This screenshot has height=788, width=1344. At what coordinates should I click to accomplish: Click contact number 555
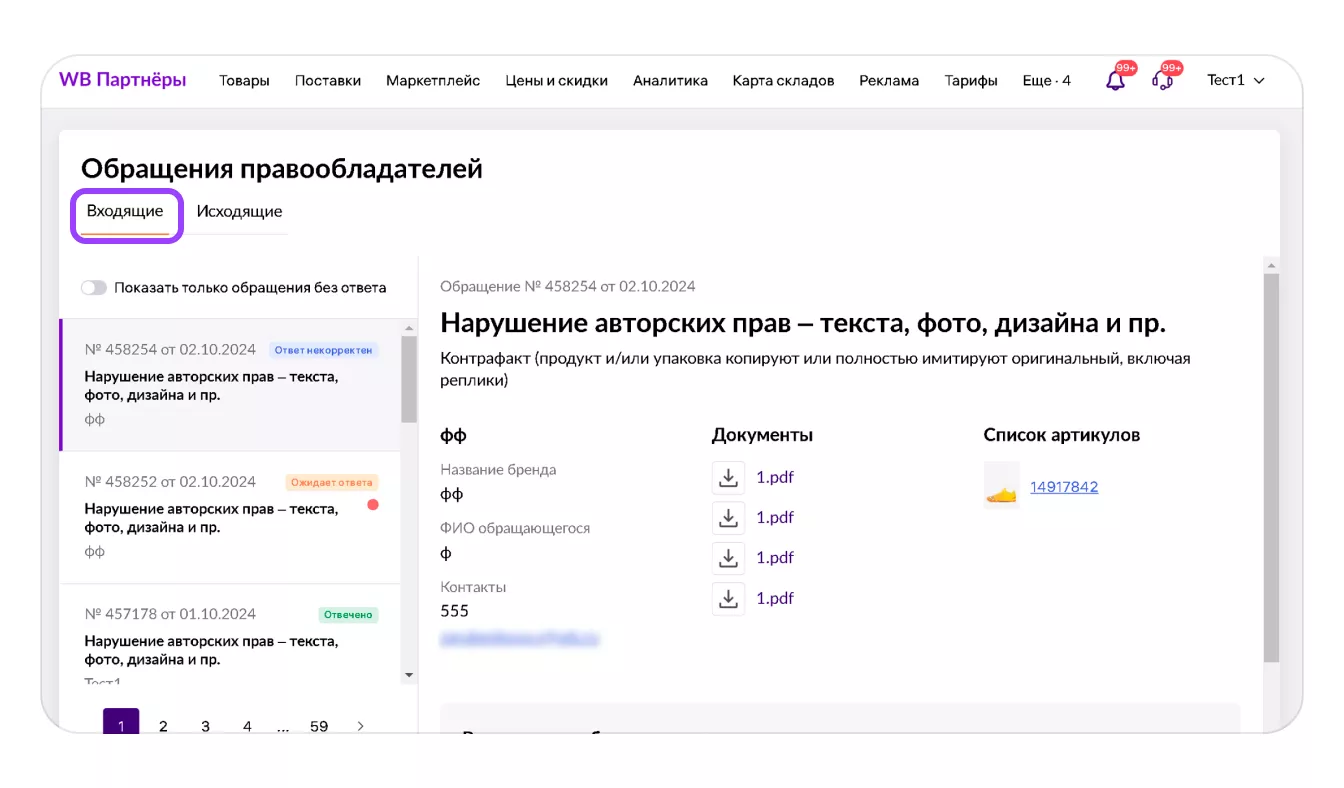click(454, 611)
